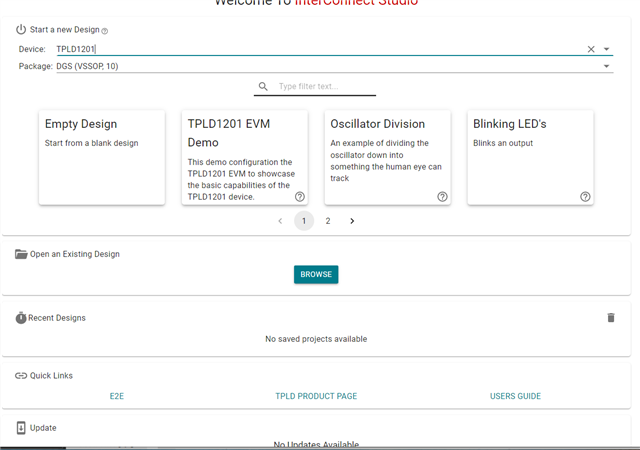Viewport: 640px width, 450px height.
Task: Clear the Device field with the X icon
Action: coord(591,49)
